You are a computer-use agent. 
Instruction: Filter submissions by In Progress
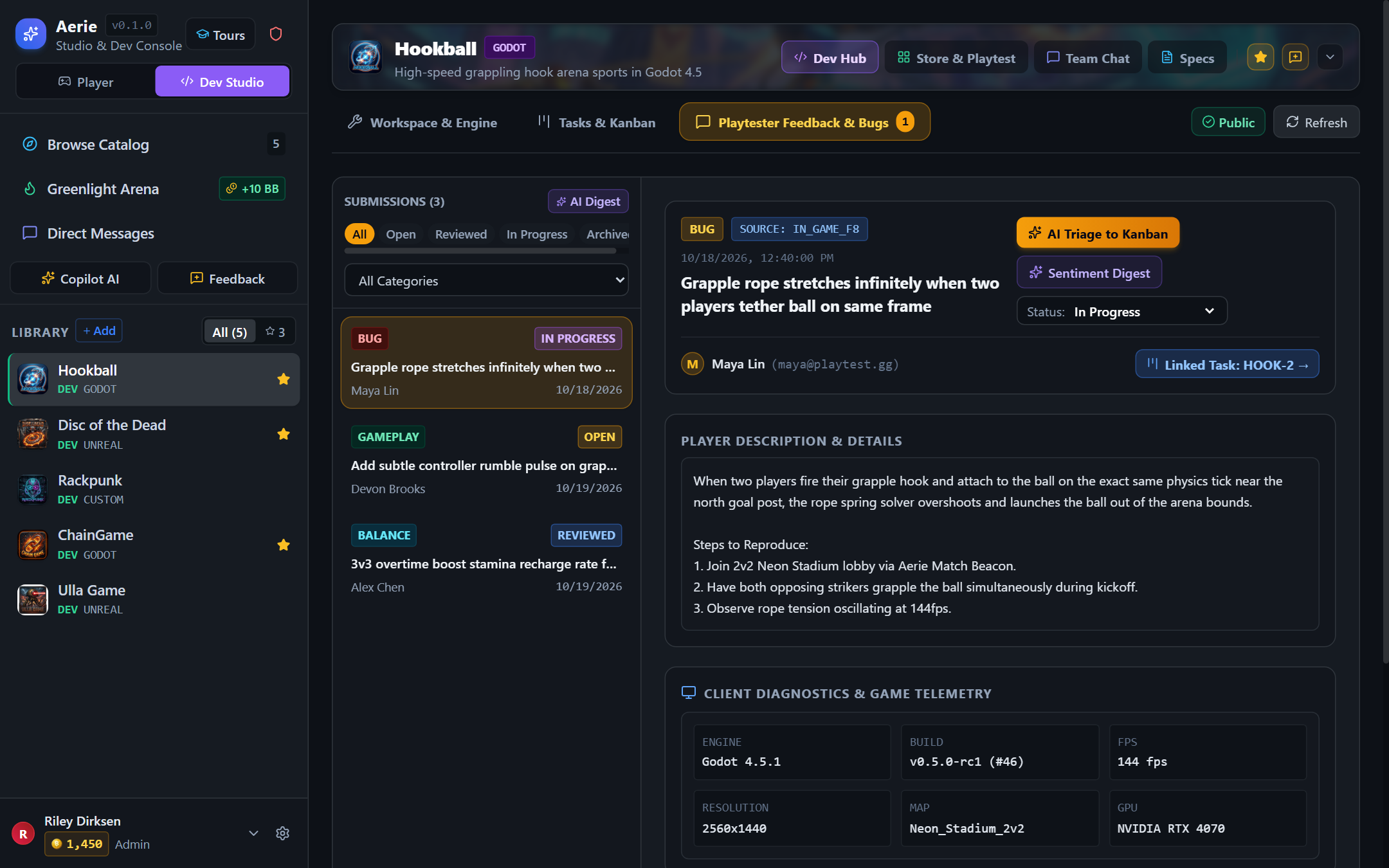(537, 234)
